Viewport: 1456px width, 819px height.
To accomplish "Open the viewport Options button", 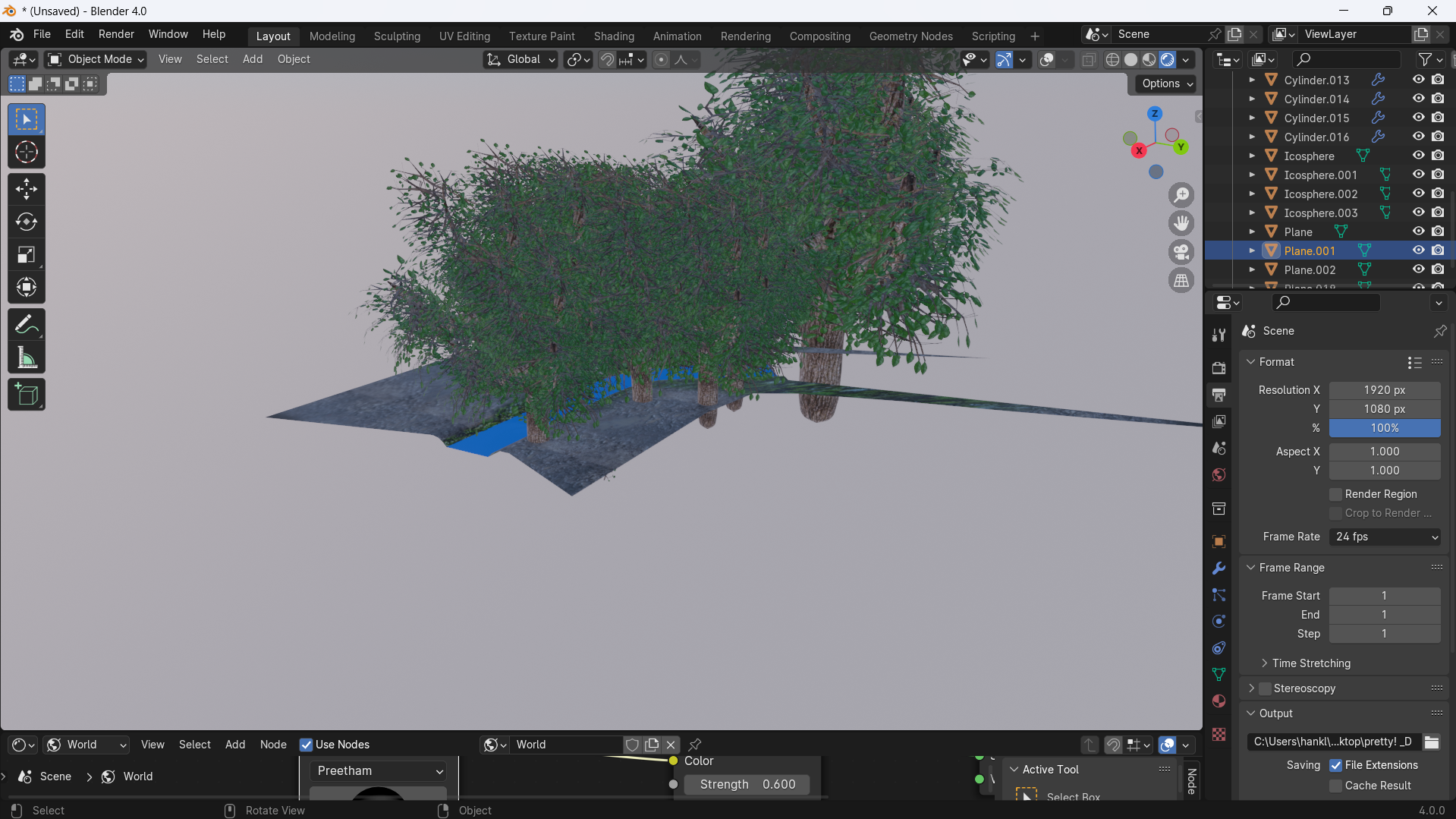I will (1166, 83).
